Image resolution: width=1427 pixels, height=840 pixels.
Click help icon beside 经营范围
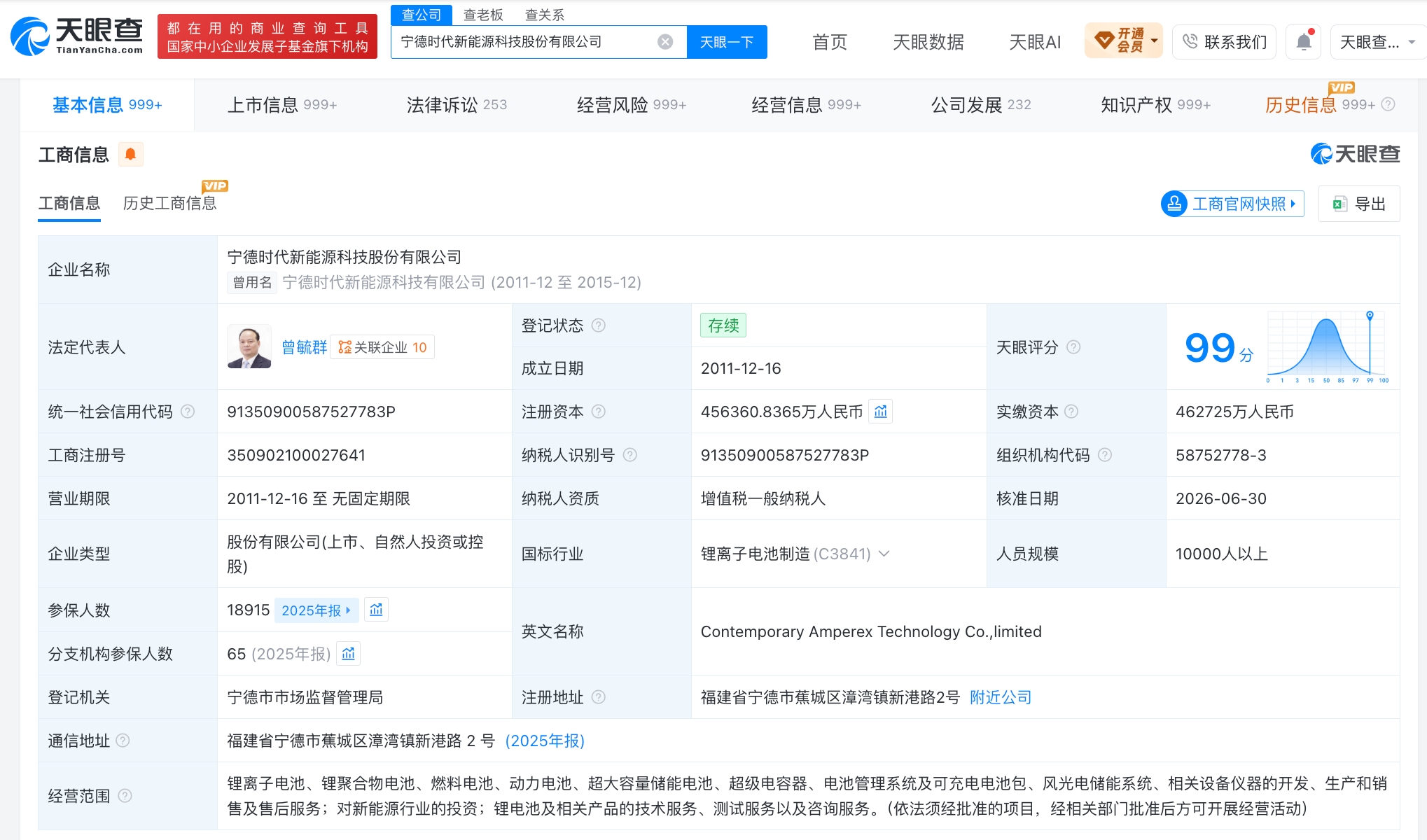[x=125, y=796]
